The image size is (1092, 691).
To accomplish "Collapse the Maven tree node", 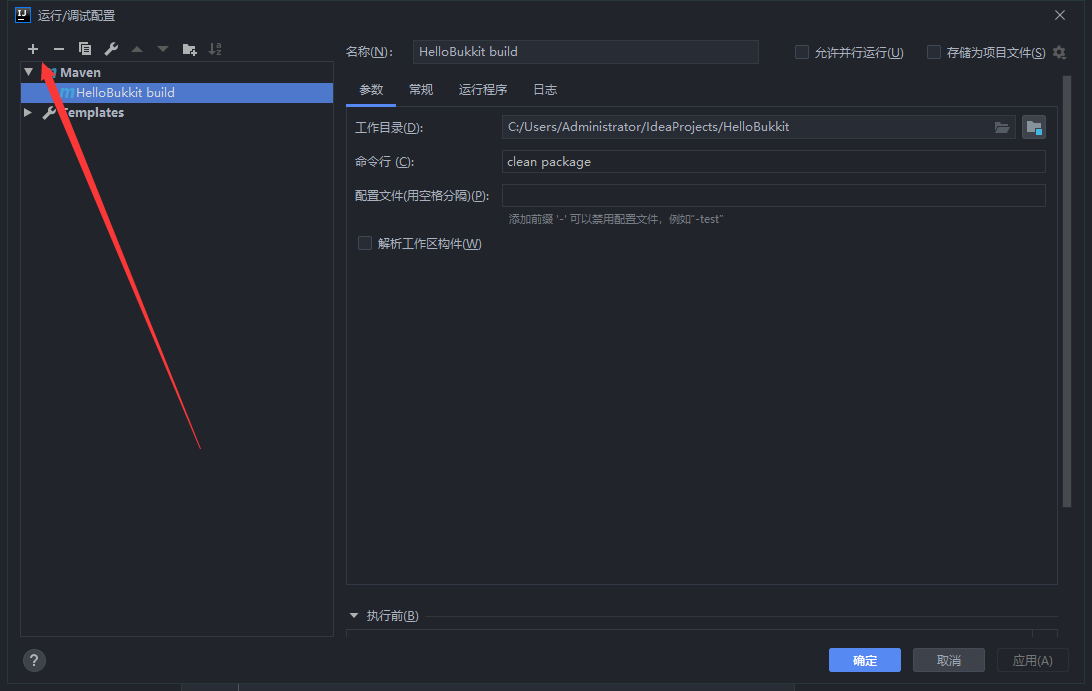I will [x=29, y=72].
